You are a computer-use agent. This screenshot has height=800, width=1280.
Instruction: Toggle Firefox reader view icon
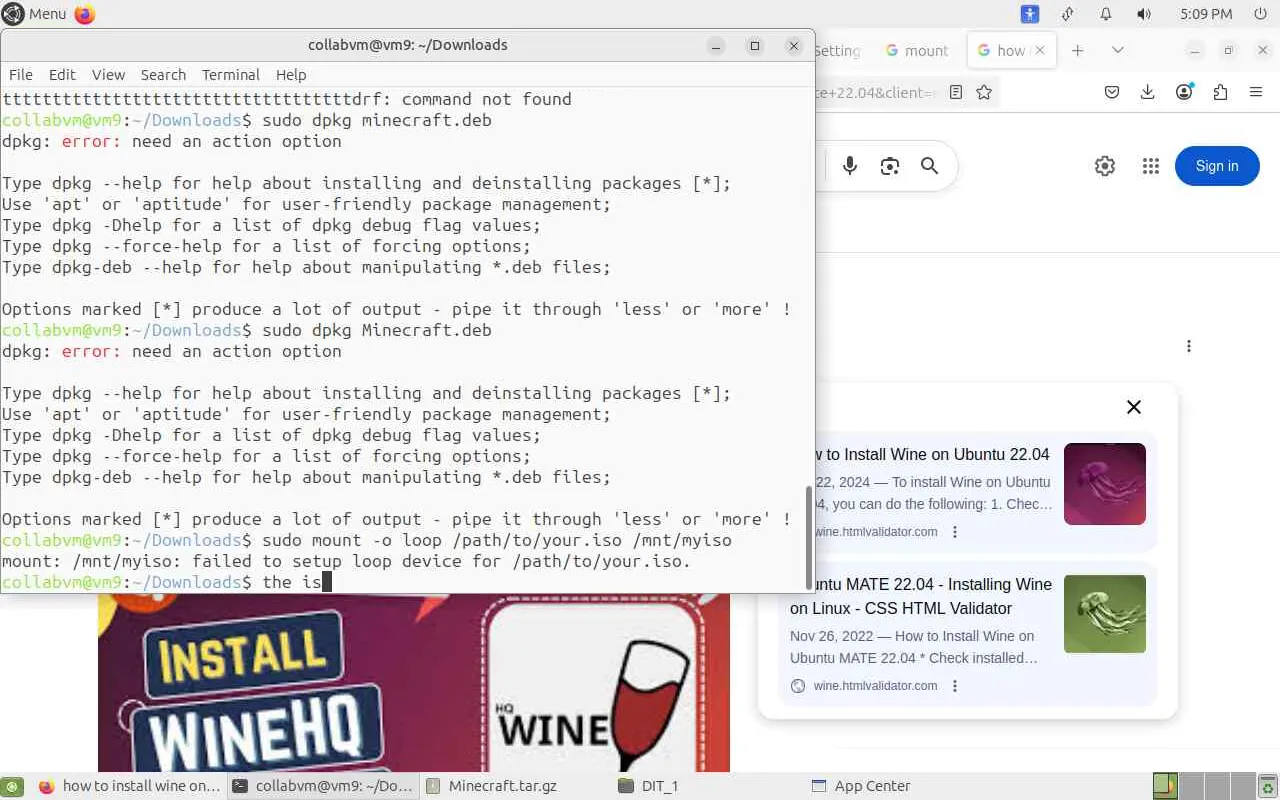coord(956,92)
